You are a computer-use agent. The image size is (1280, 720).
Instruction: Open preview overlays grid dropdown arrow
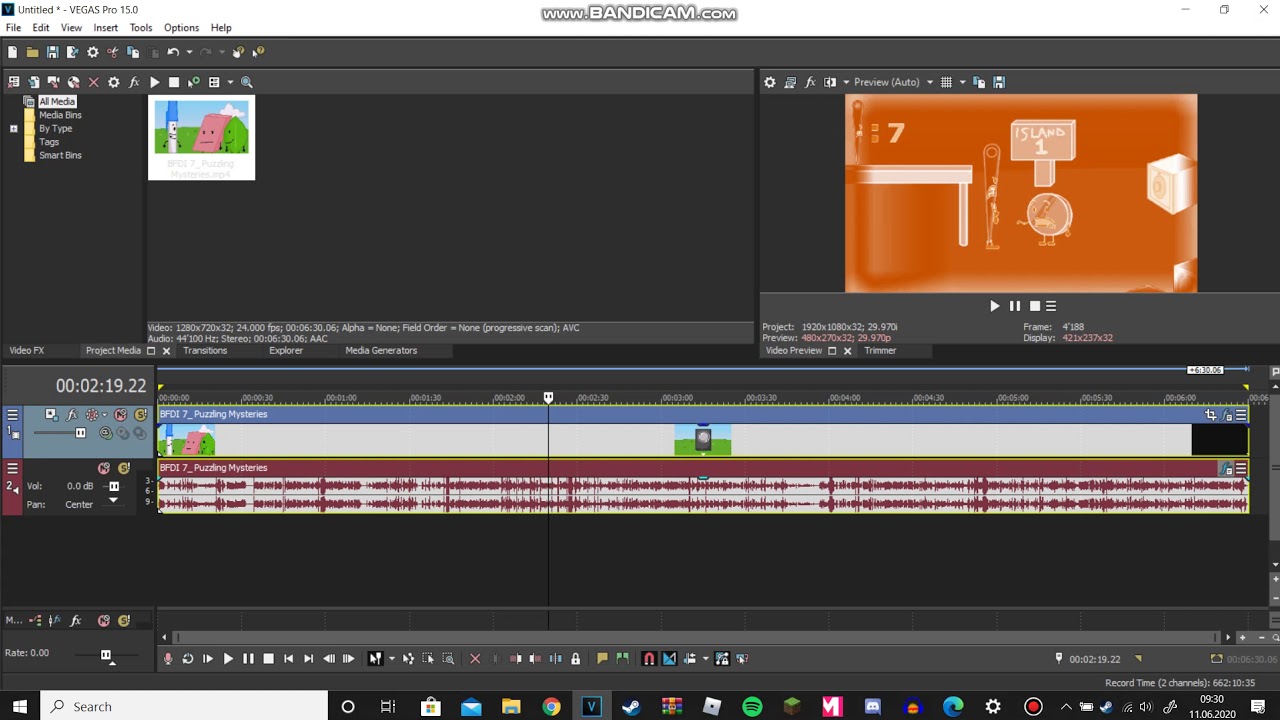(x=962, y=82)
